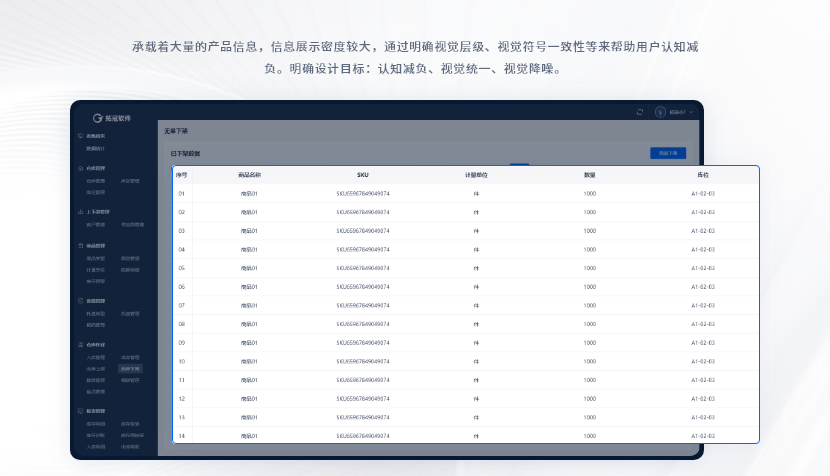
Task: Select the 上下游管理 sidebar heading
Action: tap(98, 212)
